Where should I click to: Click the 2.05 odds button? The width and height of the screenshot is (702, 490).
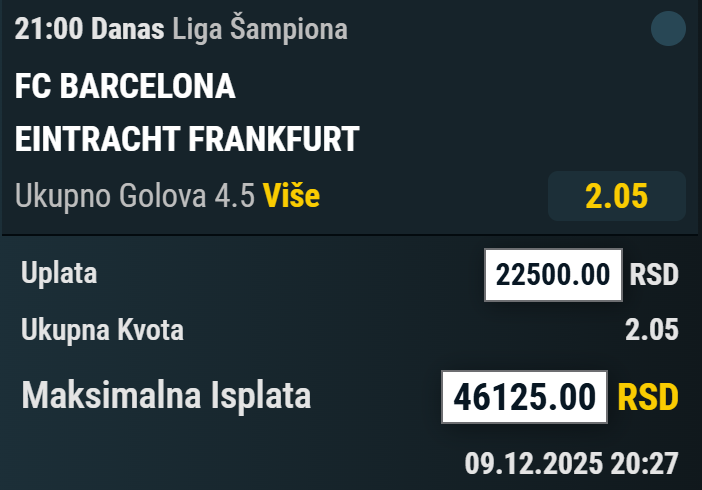(616, 196)
